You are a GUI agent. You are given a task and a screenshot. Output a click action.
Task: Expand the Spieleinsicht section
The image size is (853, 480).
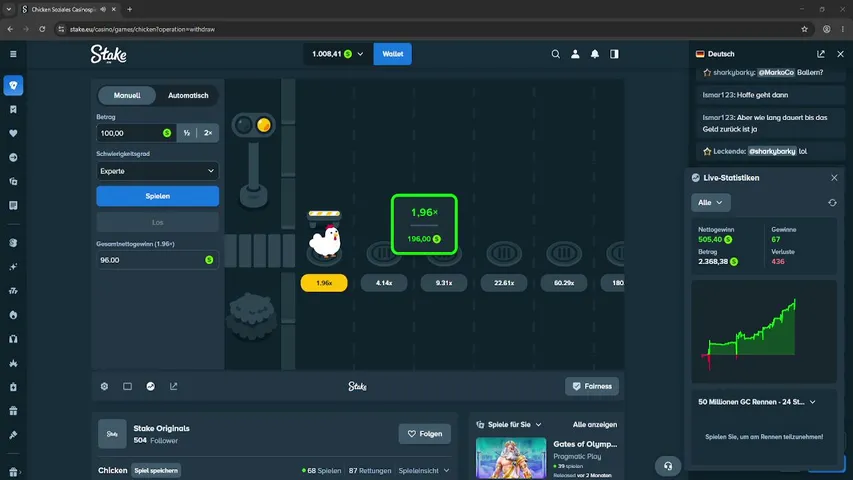point(424,471)
